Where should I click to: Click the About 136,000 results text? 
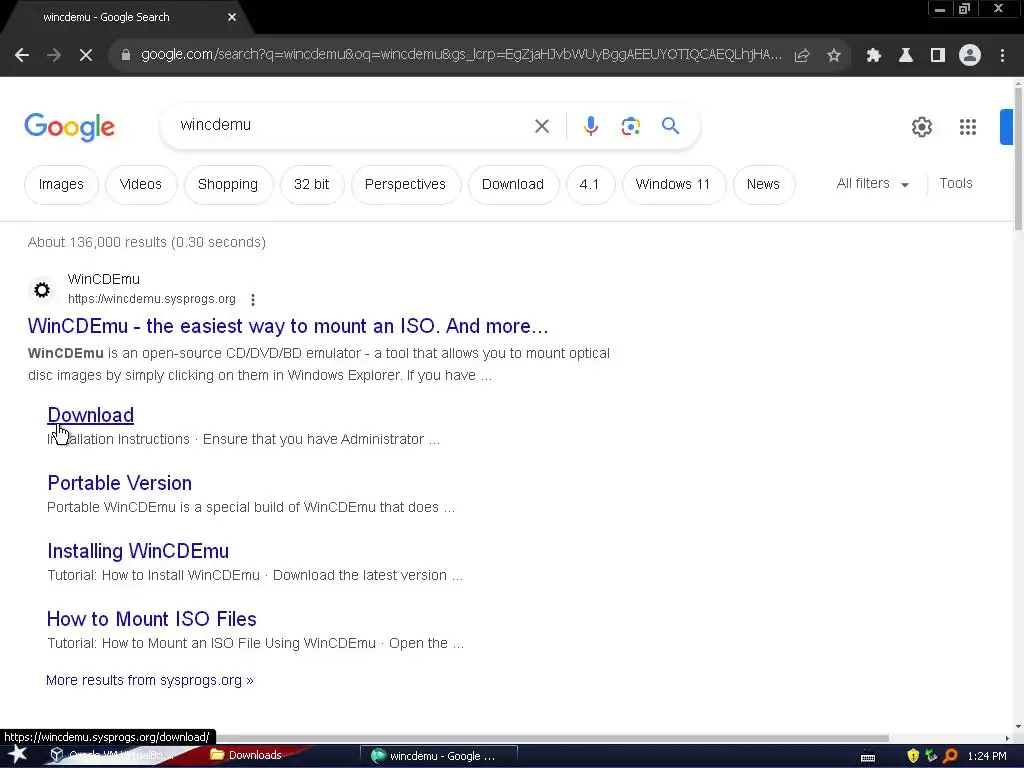point(147,242)
